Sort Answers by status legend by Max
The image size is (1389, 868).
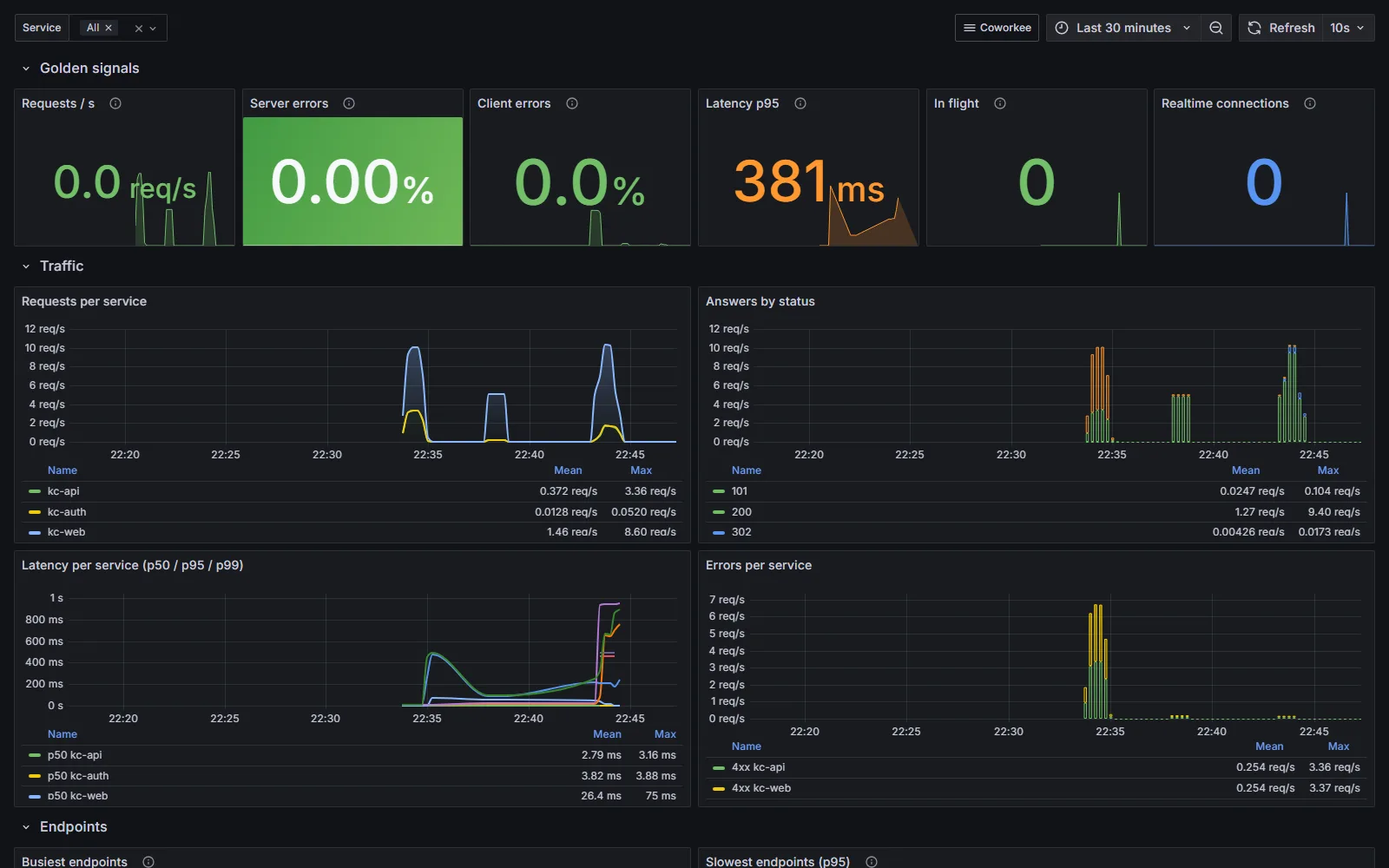(1328, 470)
